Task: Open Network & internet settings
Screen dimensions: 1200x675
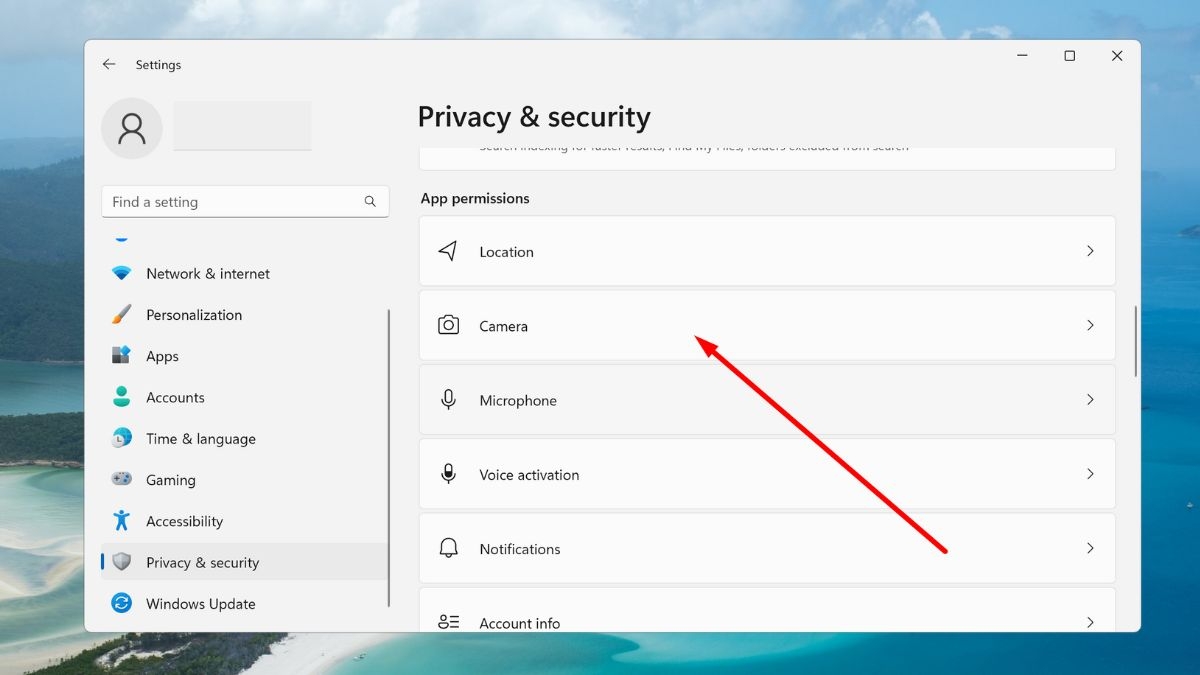Action: click(x=244, y=273)
